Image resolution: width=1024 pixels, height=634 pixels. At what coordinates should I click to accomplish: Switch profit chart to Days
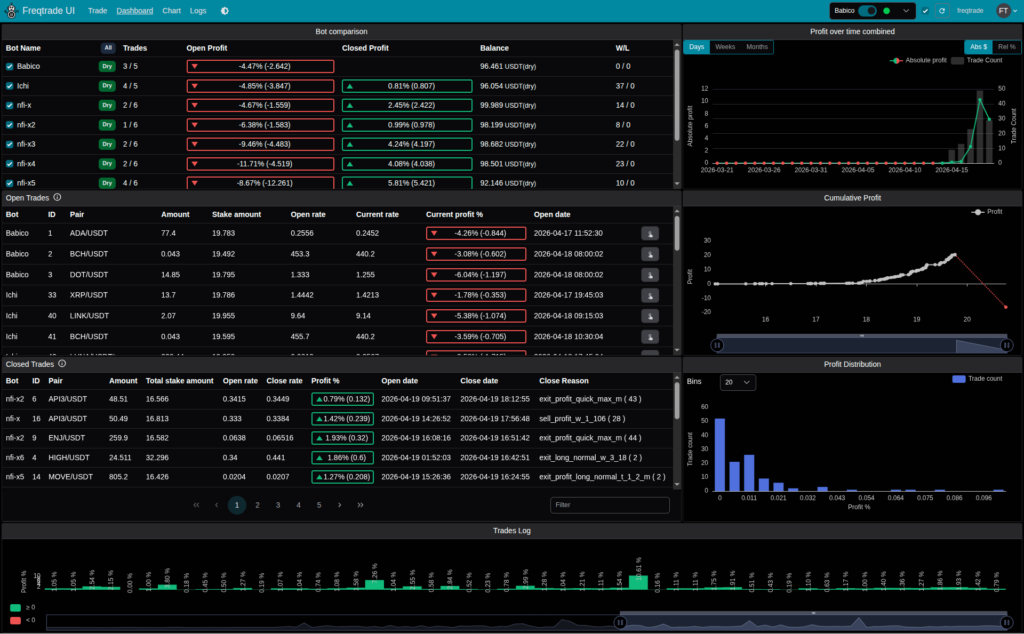point(696,47)
